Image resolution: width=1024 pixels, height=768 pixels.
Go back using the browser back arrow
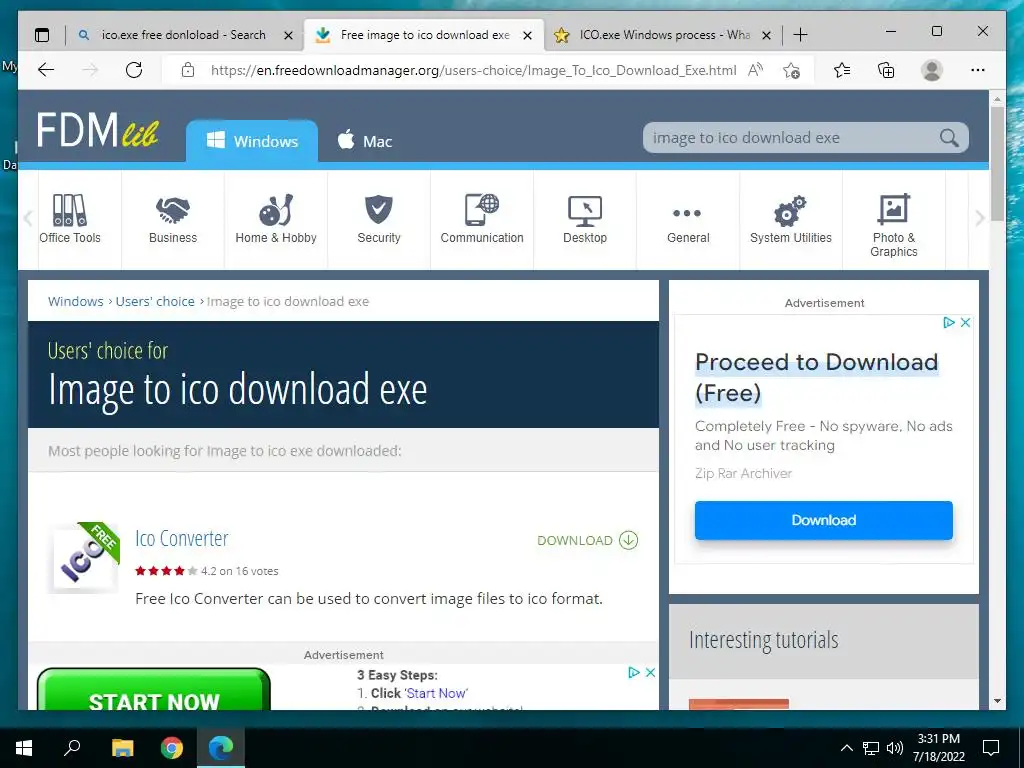tap(46, 70)
